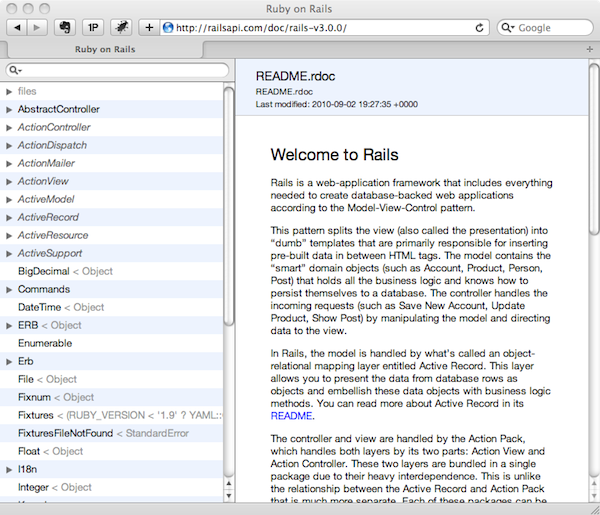Open the 1Password toolbar button

pos(93,27)
